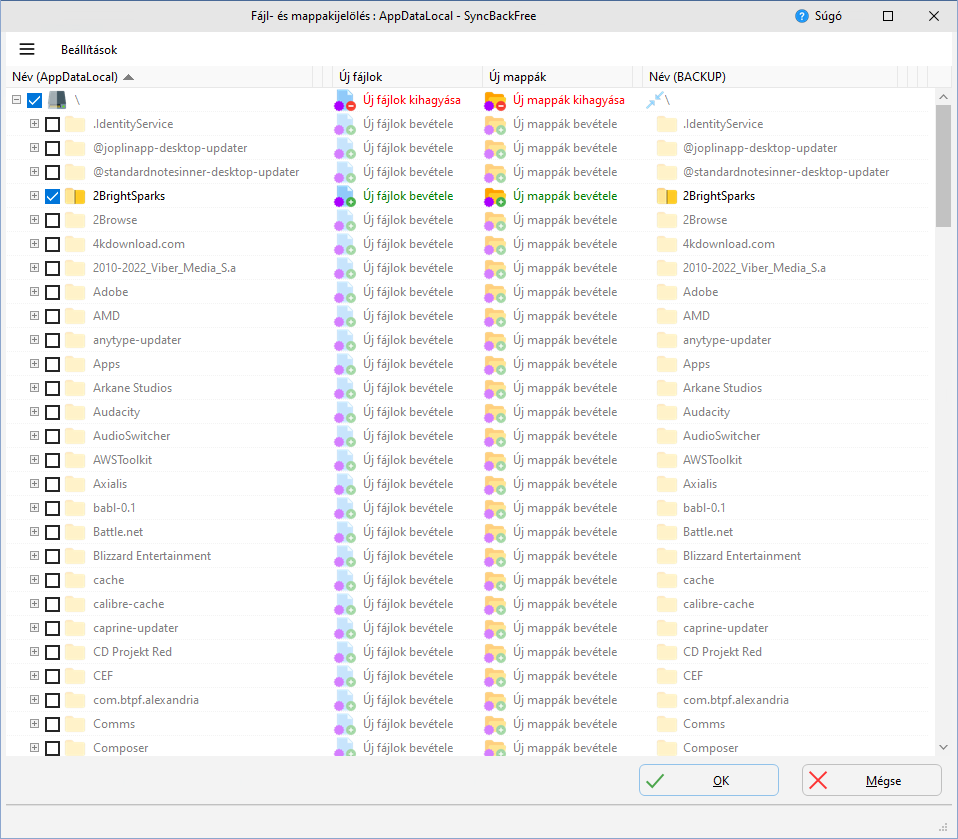This screenshot has width=958, height=839.
Task: Expand the AudioSwitcher folder
Action: point(34,436)
